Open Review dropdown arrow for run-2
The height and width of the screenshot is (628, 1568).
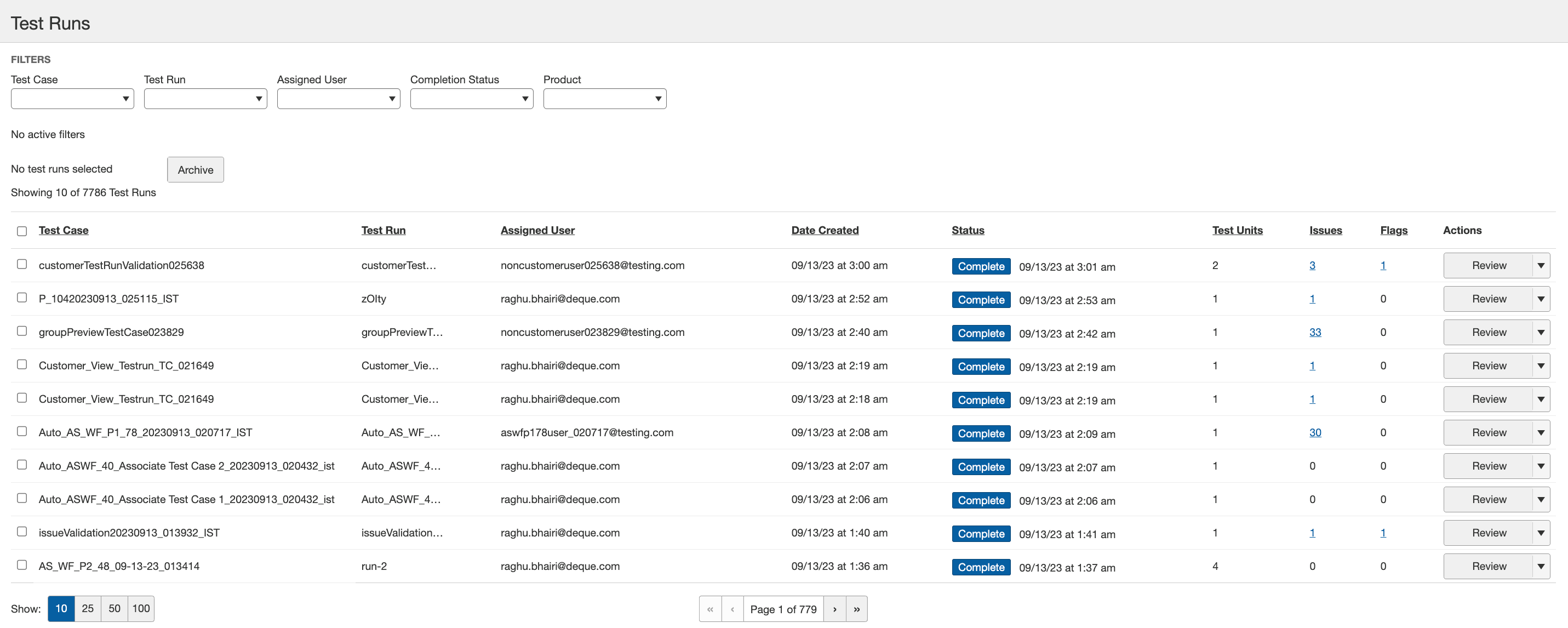coord(1541,567)
